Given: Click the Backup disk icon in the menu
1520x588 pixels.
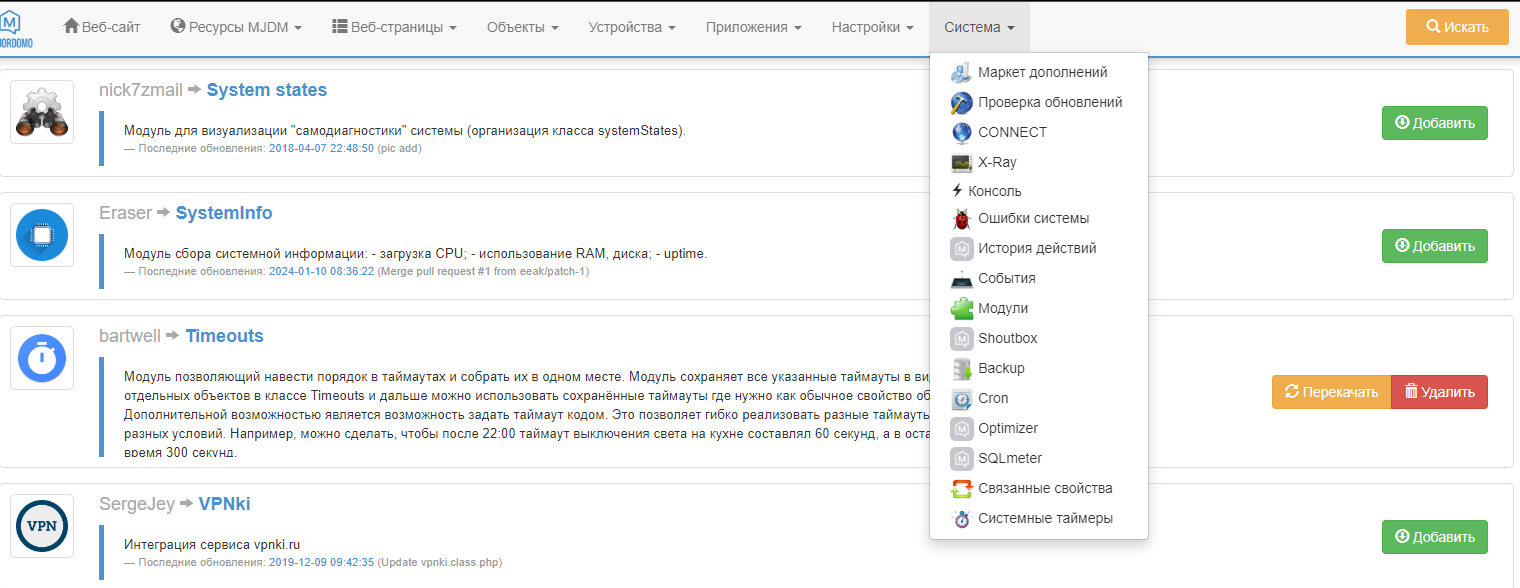Looking at the screenshot, I should [960, 368].
